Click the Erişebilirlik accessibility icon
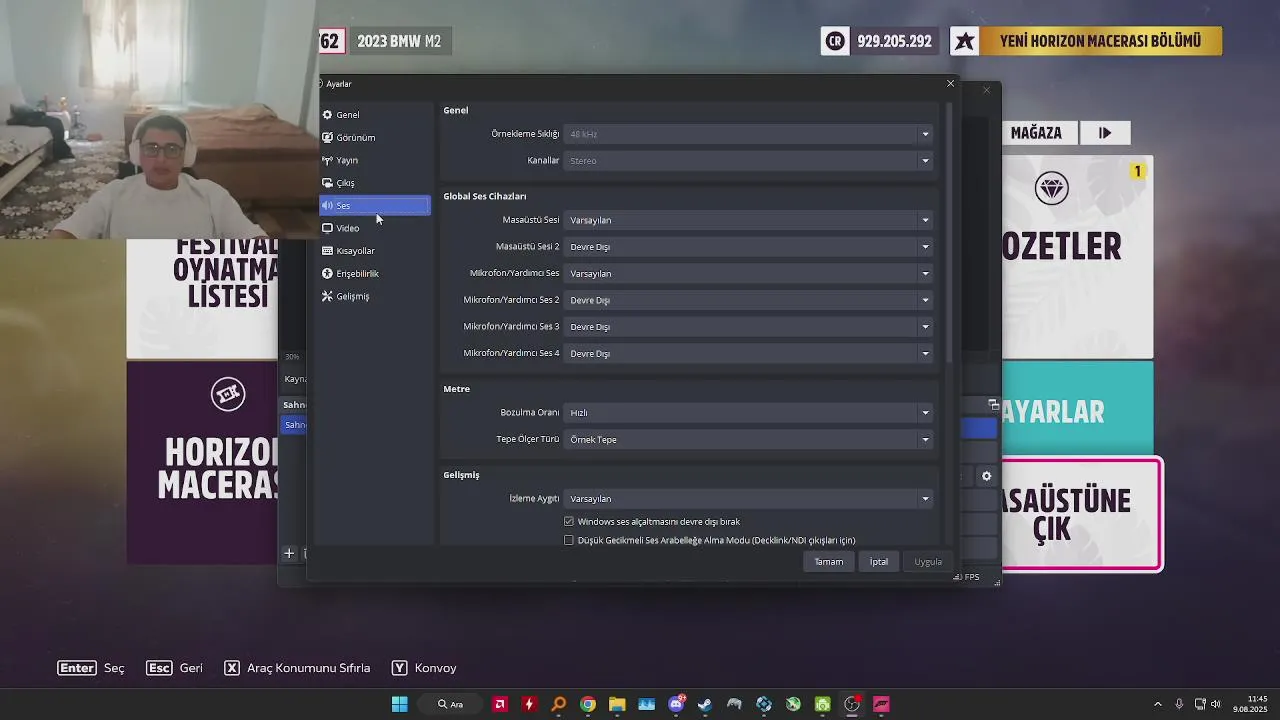The image size is (1280, 720). 327,274
